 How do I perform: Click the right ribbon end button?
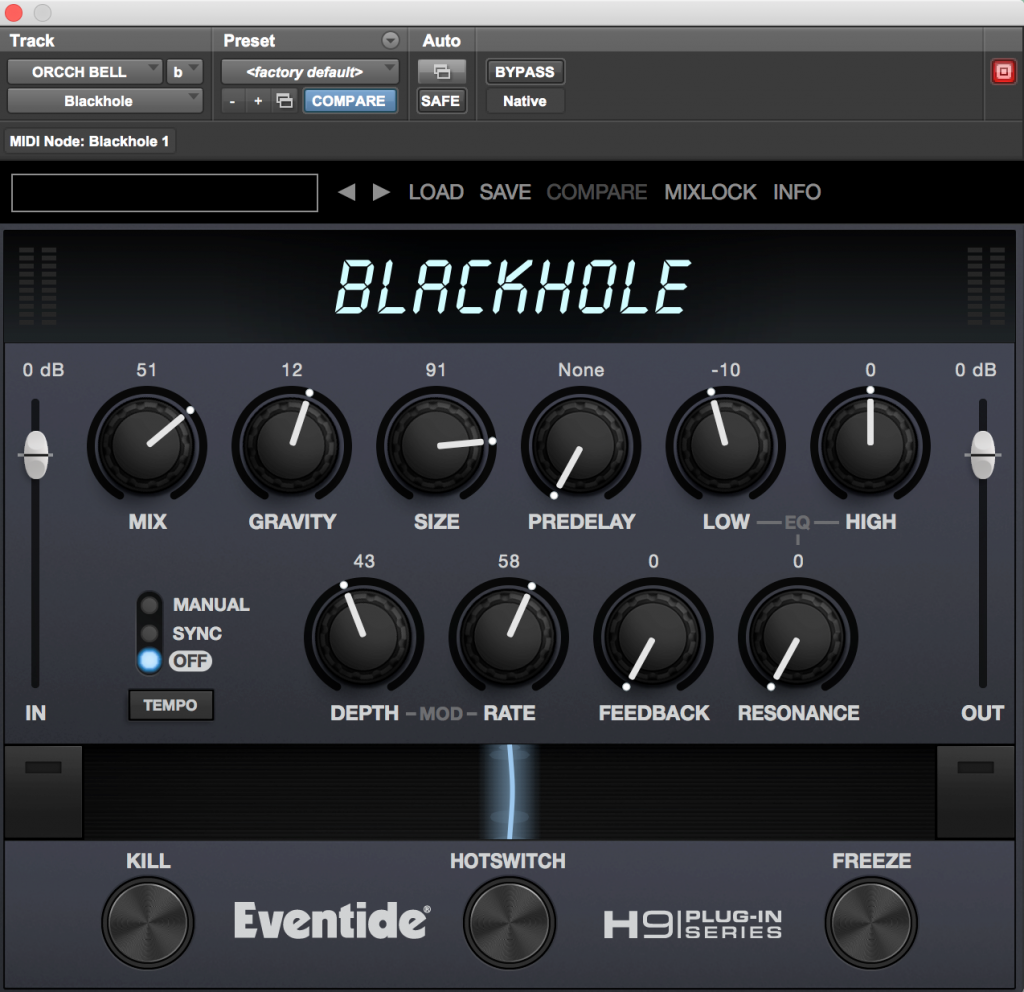976,792
